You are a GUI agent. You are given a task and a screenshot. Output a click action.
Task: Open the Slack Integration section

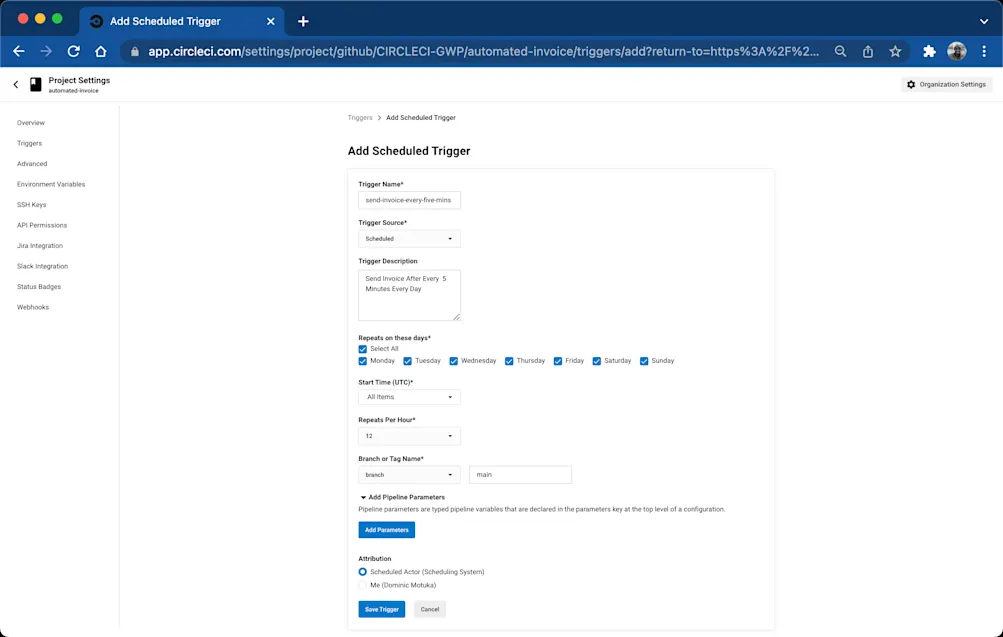coord(42,266)
